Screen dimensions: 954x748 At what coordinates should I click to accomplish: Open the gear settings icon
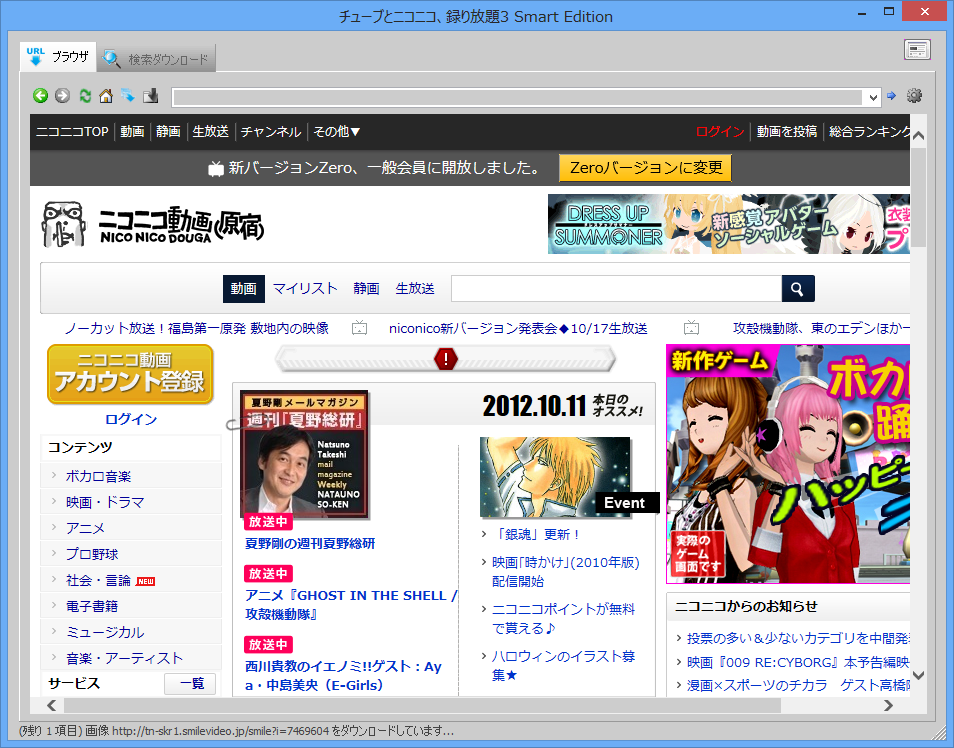[x=914, y=96]
